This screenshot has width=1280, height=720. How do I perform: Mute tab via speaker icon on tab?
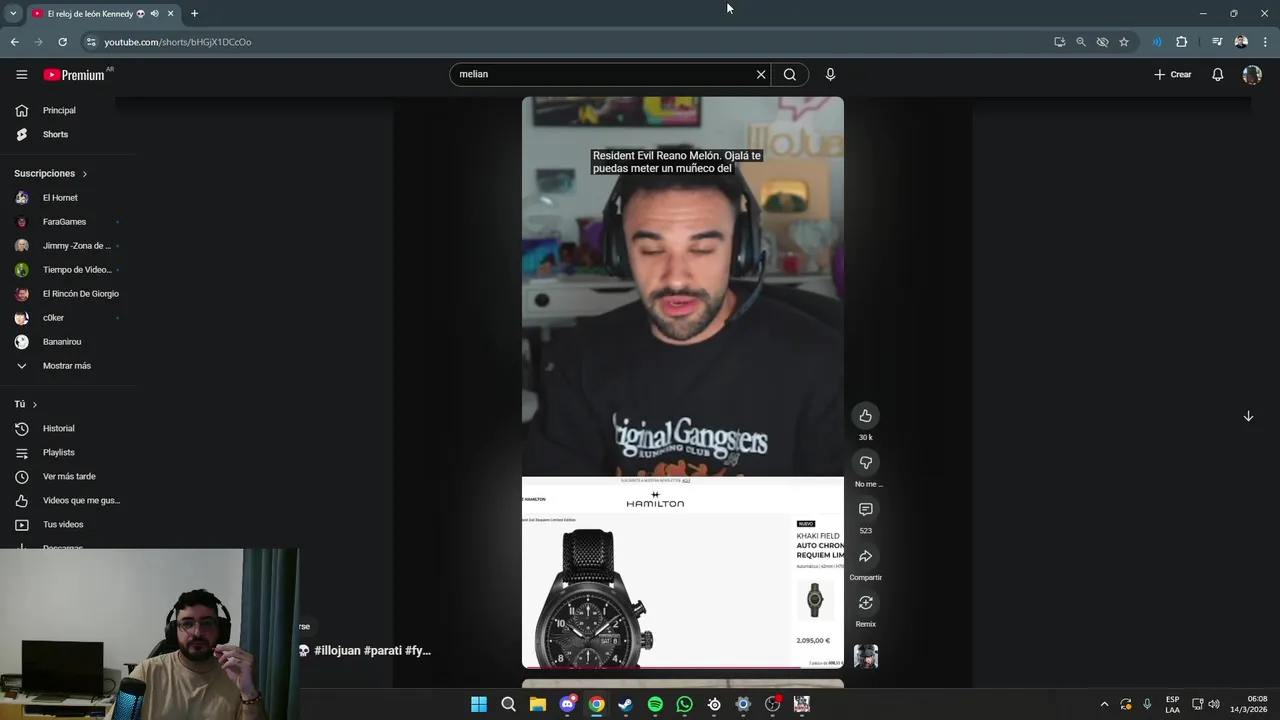[154, 14]
